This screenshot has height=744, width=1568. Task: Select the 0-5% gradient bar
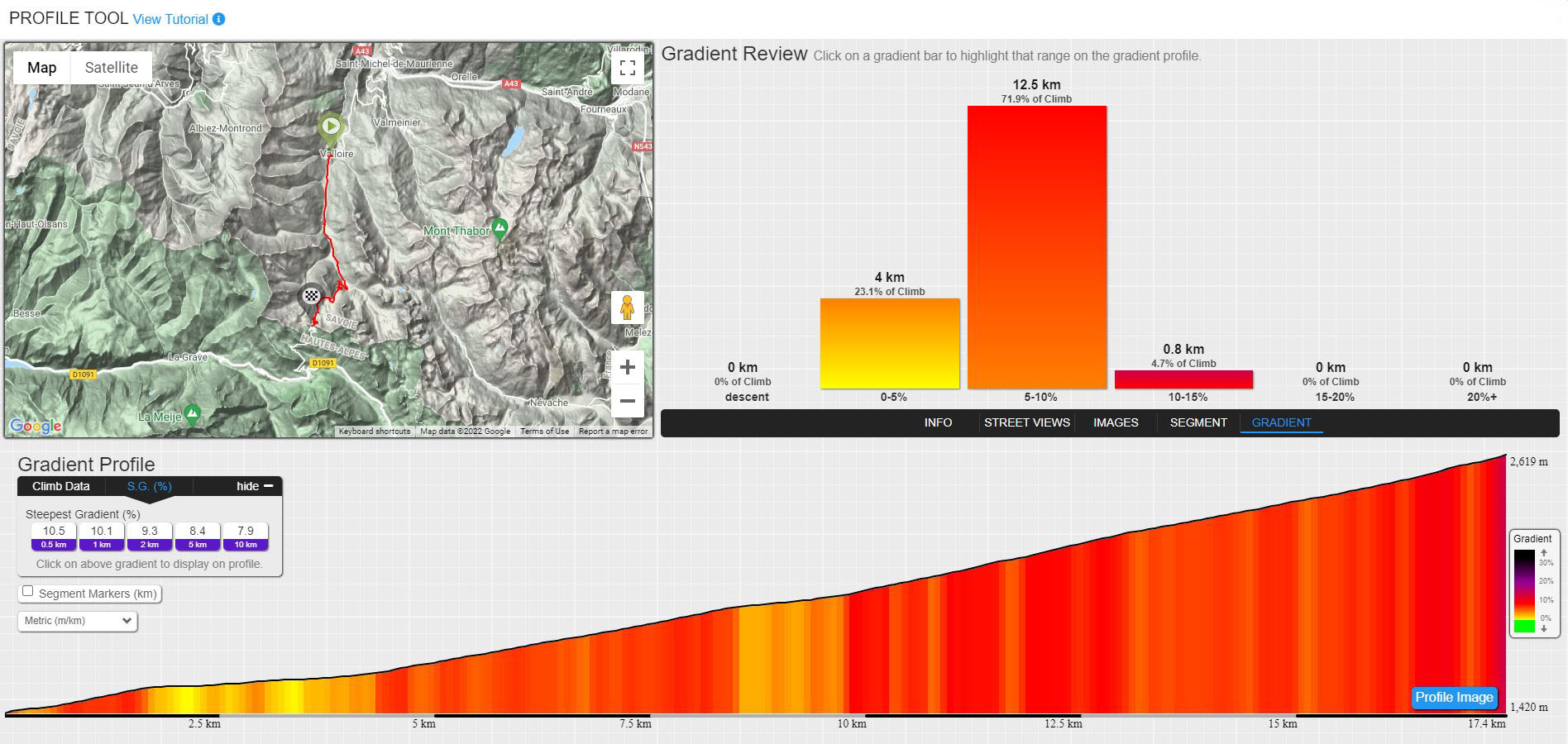(x=890, y=343)
